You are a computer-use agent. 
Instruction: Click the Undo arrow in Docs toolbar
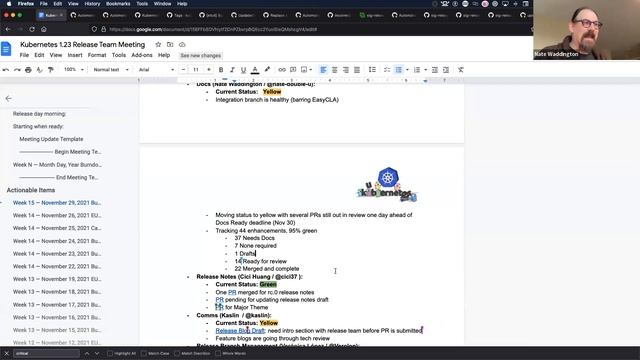click(6, 70)
